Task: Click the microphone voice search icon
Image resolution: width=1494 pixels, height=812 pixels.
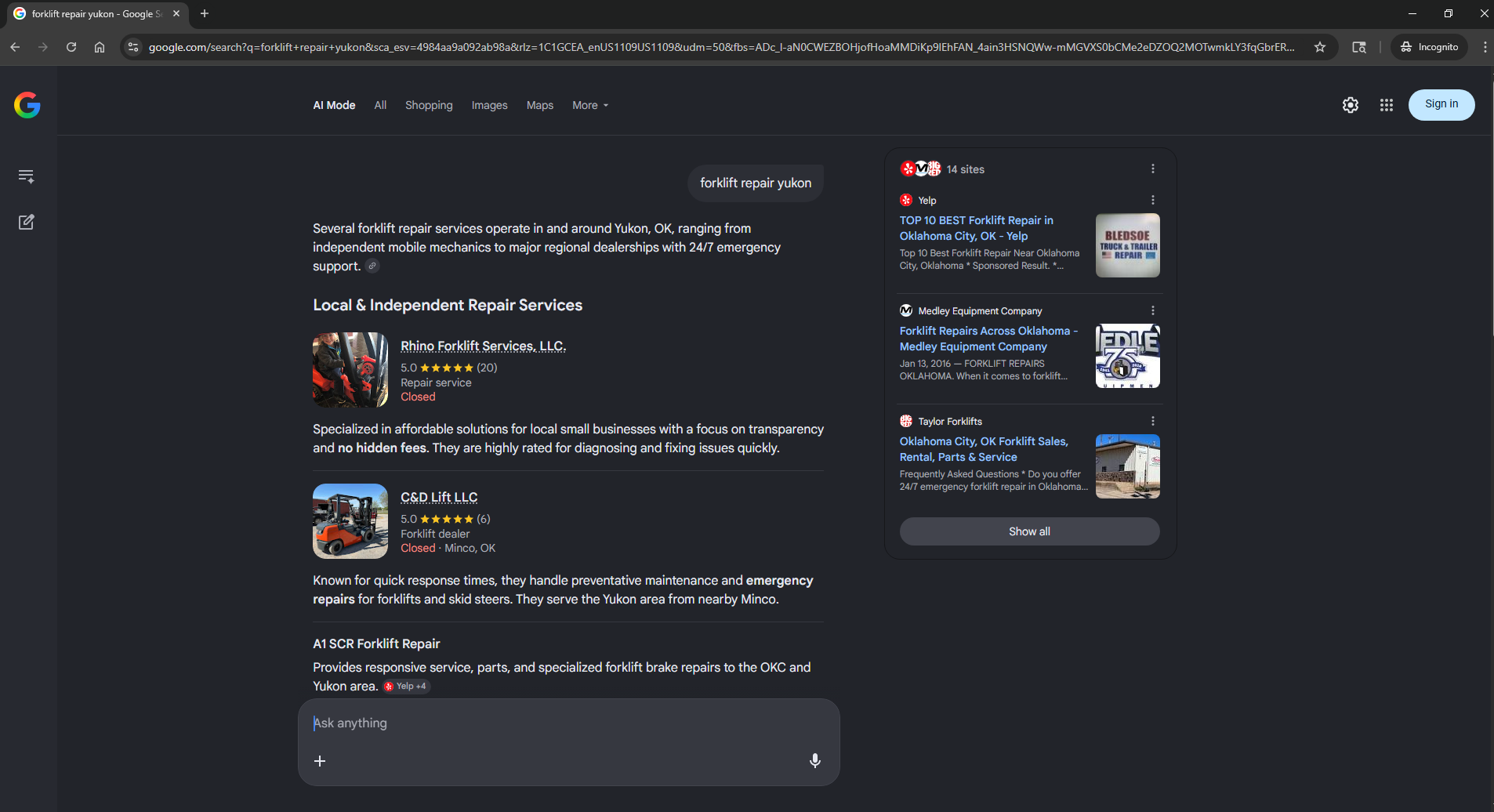Action: [815, 760]
